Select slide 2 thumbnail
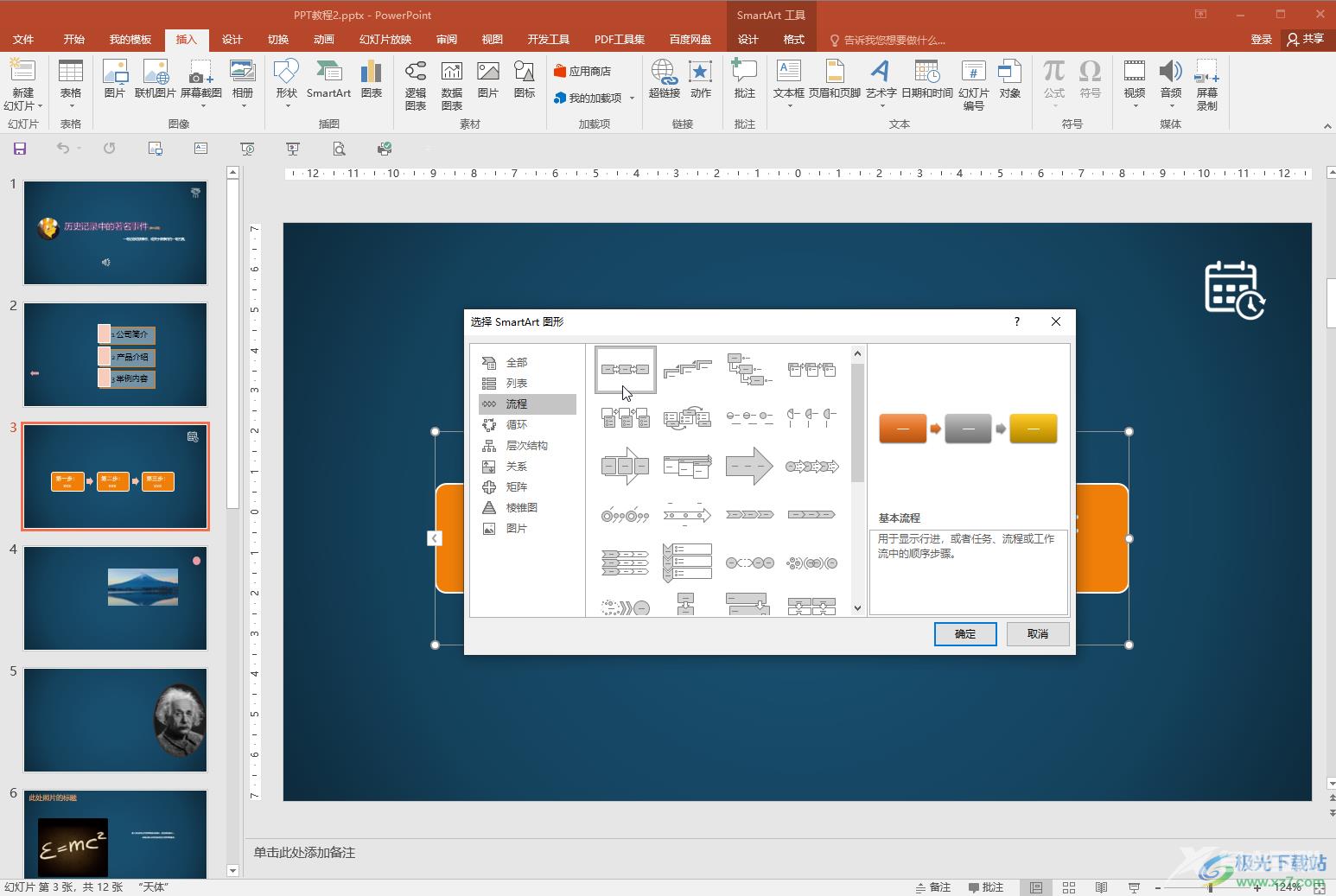The height and width of the screenshot is (896, 1336). click(115, 354)
